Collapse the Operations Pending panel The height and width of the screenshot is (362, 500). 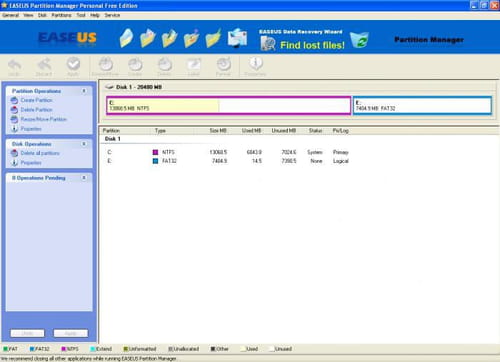[84, 178]
